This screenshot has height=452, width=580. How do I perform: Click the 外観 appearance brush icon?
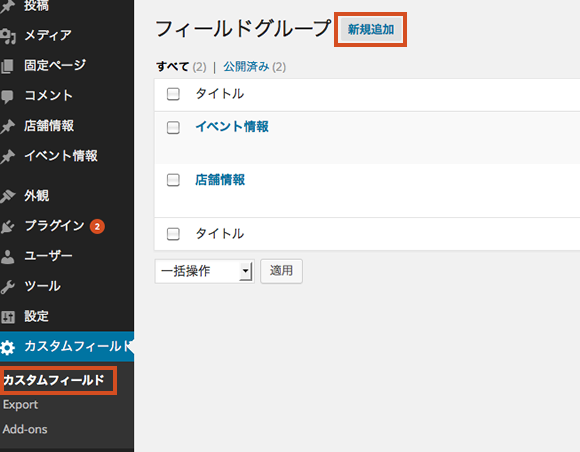7,196
